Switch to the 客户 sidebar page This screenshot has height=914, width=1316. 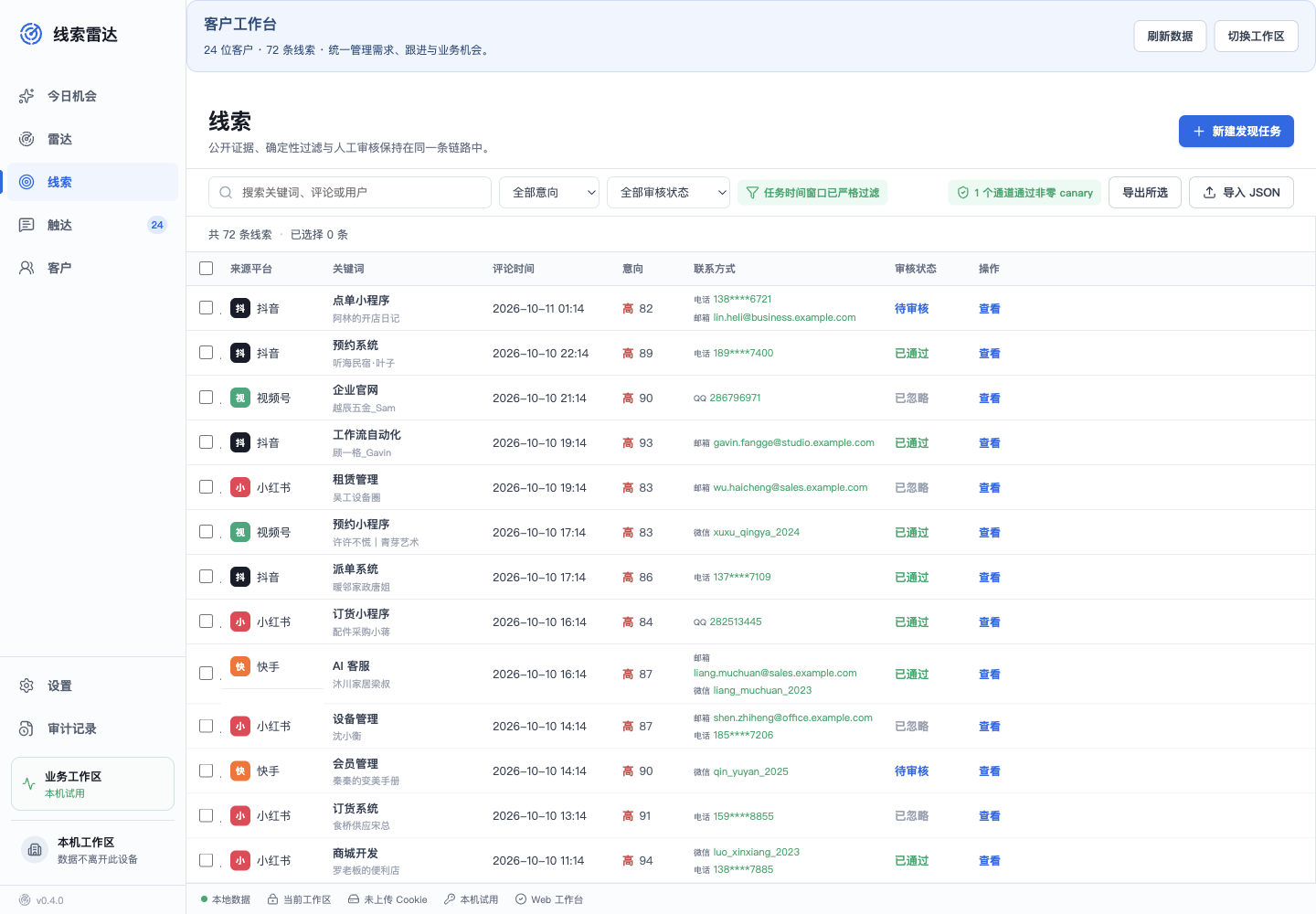[92, 268]
